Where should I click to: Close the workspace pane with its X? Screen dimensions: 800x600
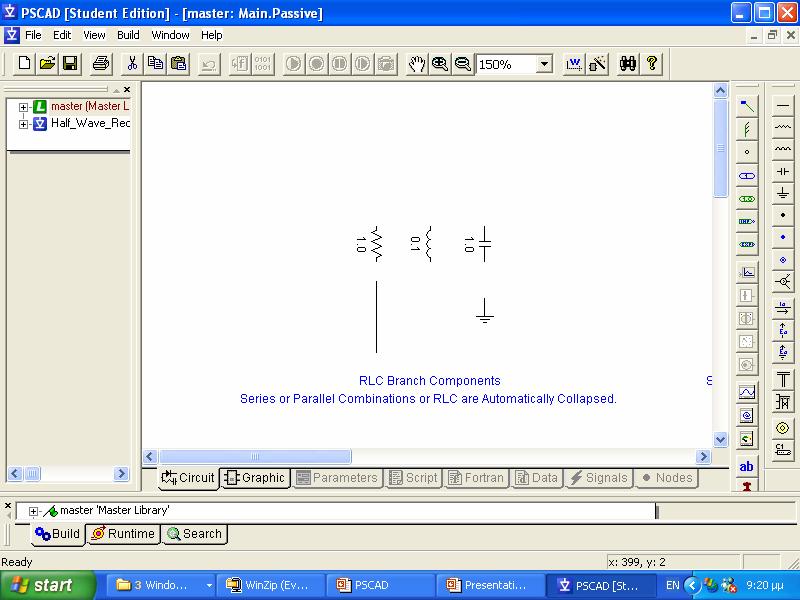tap(127, 90)
